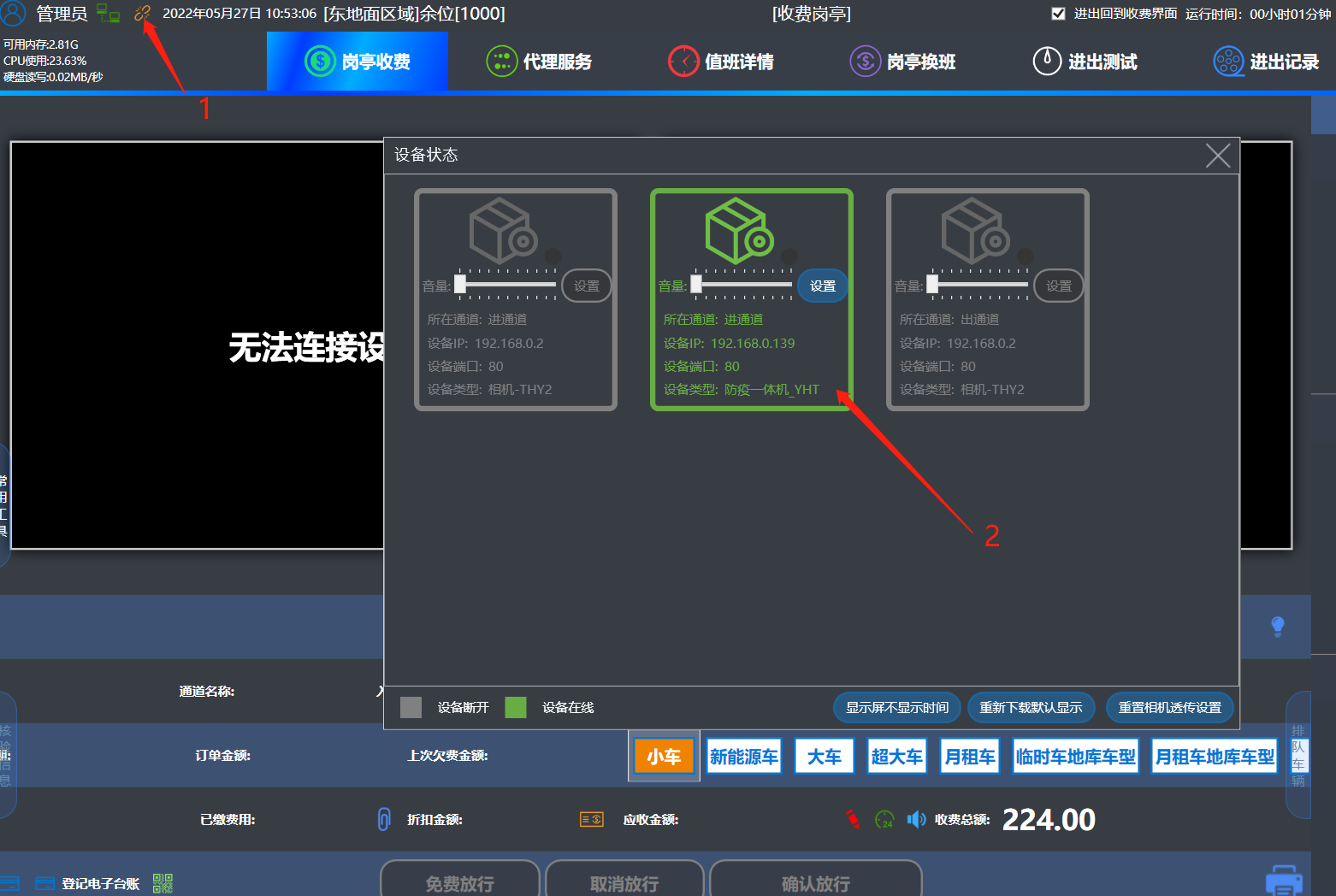Screen dimensions: 1336x896
Task: Click the 登记电子台账 link
Action: [100, 883]
